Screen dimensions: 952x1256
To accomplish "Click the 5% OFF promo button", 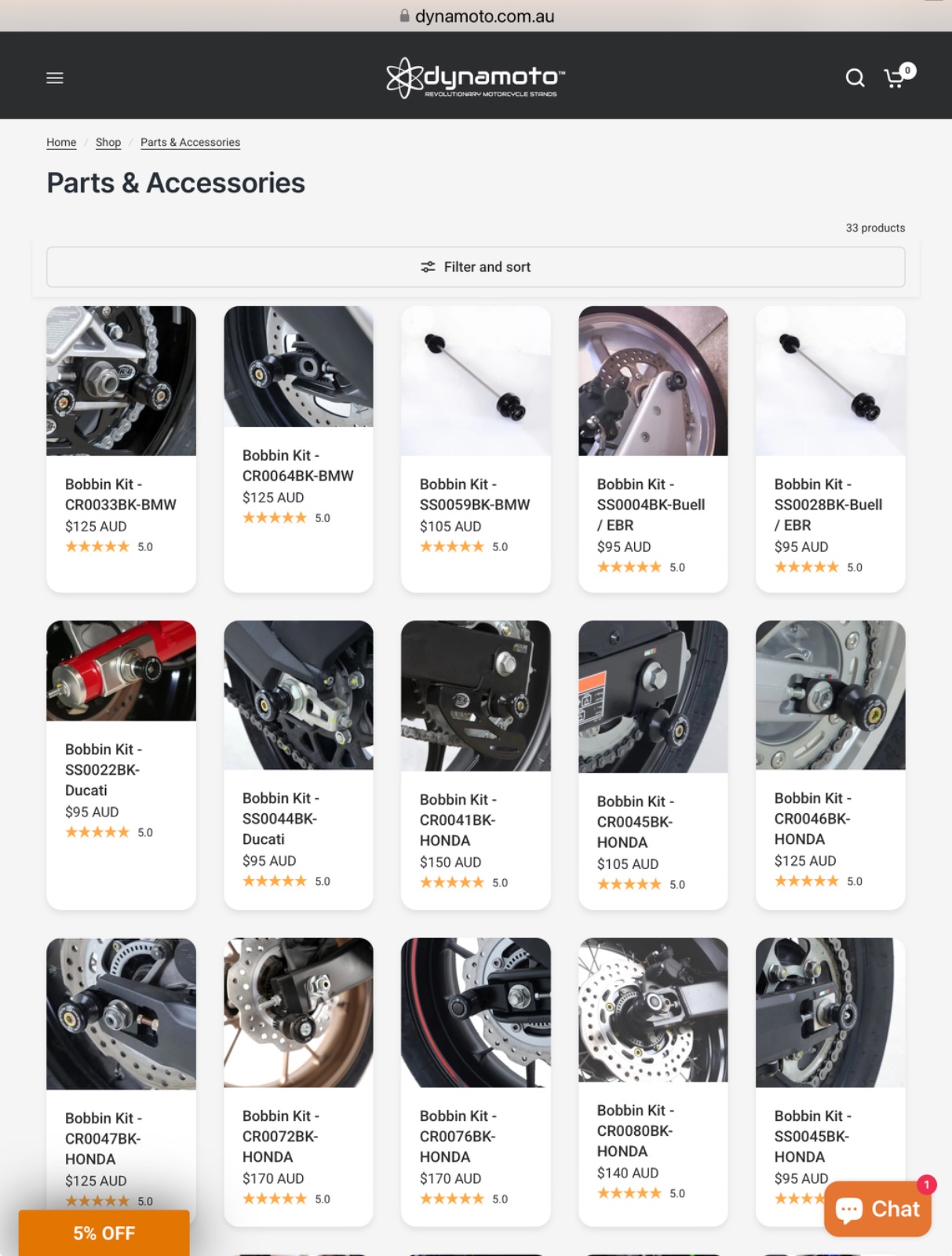I will [x=104, y=1232].
